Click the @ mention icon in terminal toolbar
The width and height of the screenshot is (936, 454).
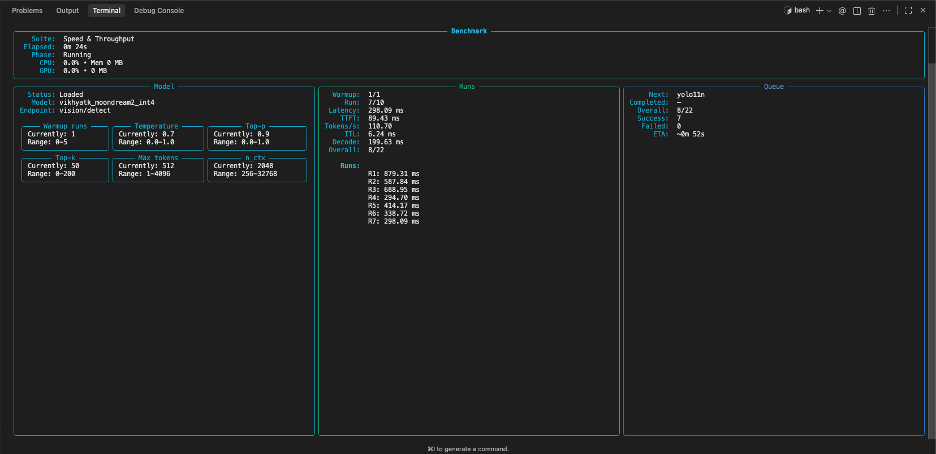[842, 10]
